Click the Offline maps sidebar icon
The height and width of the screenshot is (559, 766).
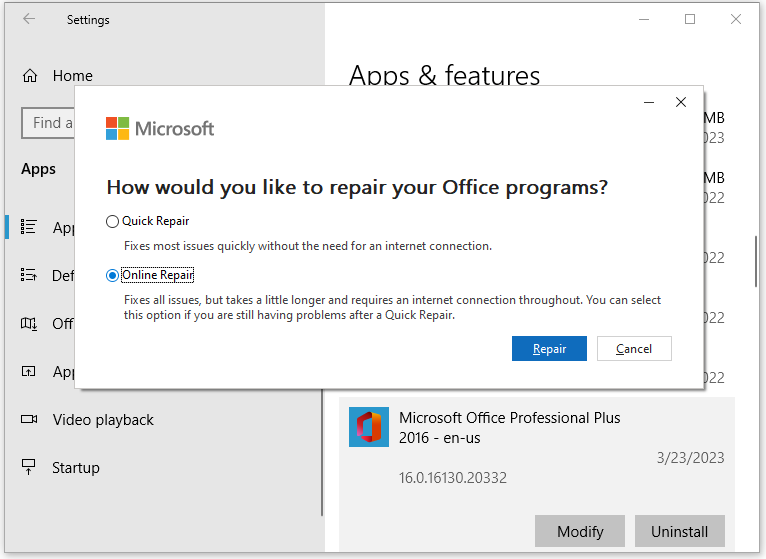pos(30,323)
